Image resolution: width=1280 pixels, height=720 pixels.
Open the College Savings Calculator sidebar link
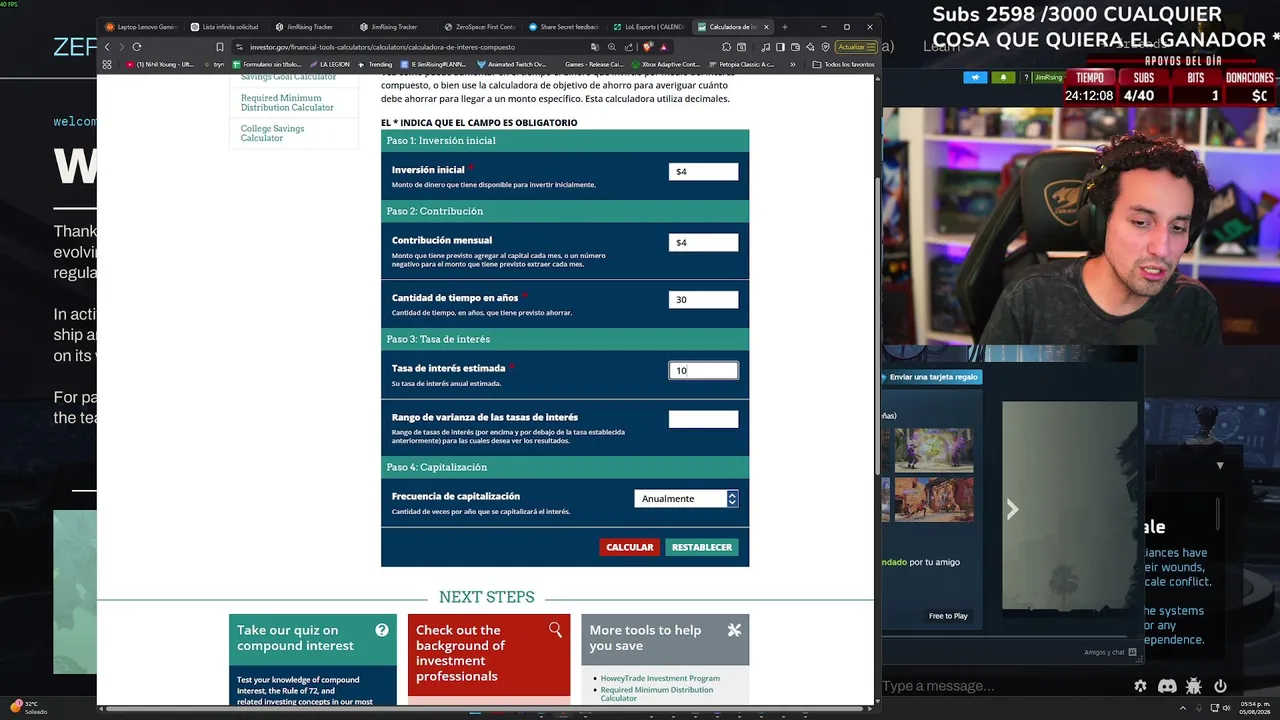coord(272,133)
